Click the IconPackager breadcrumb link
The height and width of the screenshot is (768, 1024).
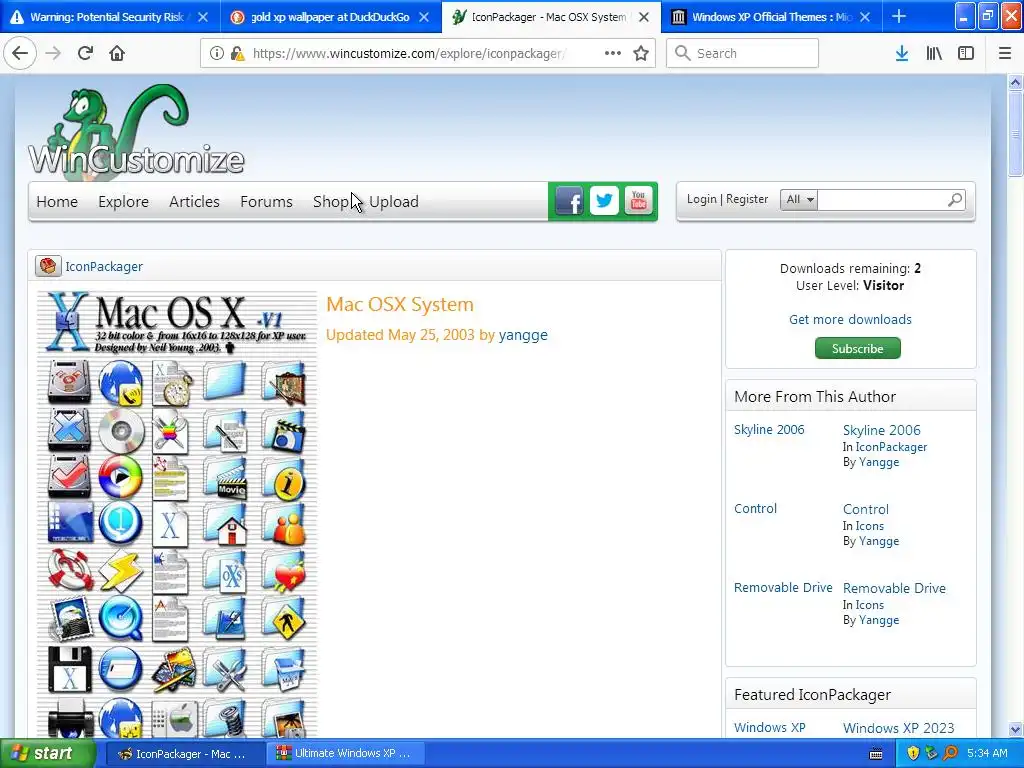pos(104,266)
